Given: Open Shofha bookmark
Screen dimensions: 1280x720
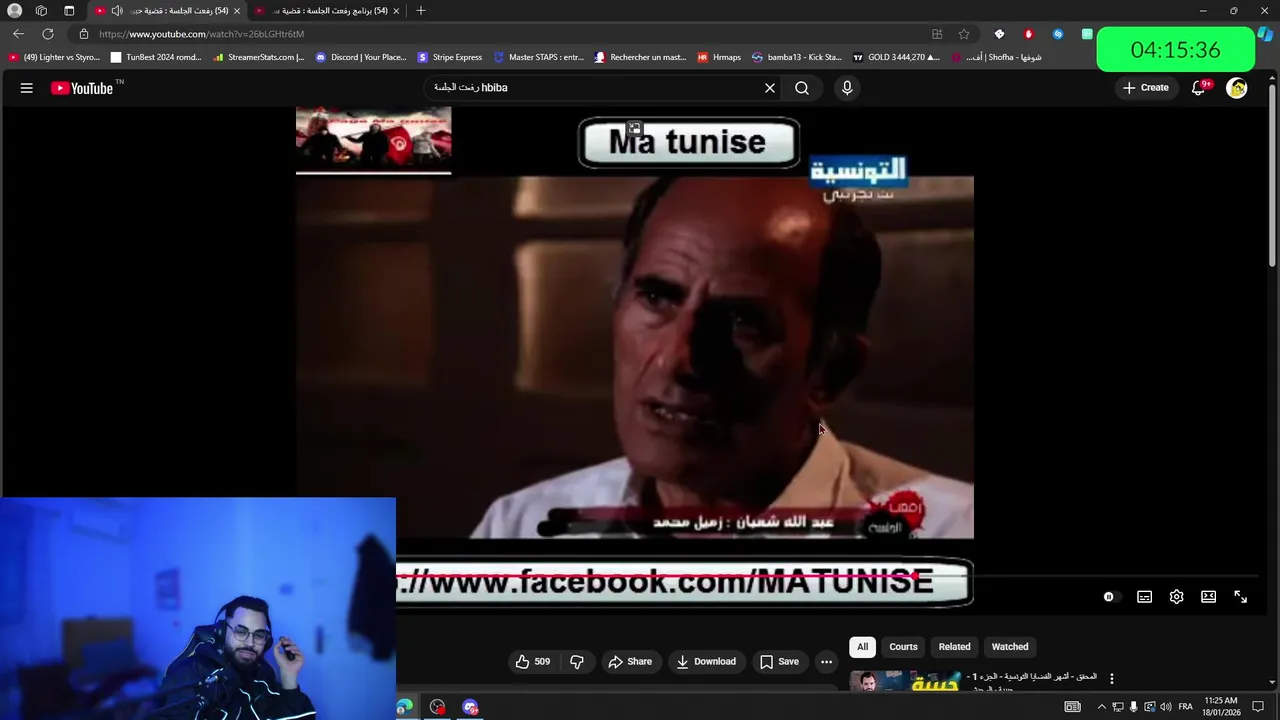Looking at the screenshot, I should (996, 57).
